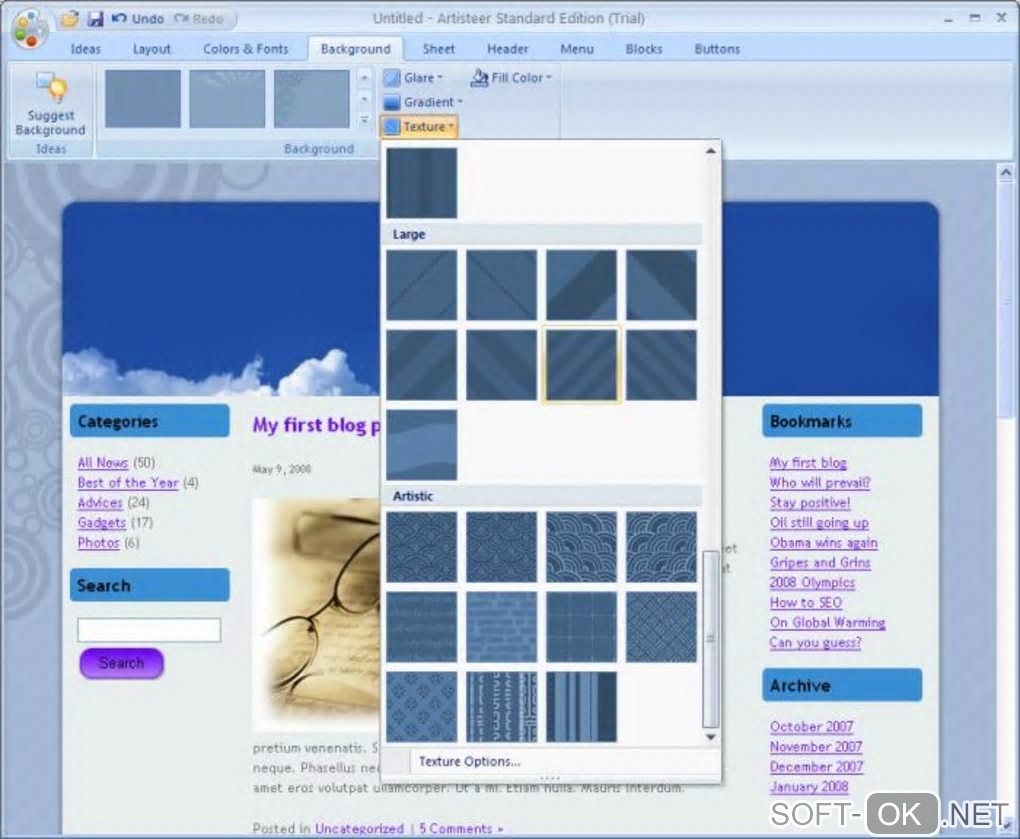Choose the fourth Large texture in the top row
1020x839 pixels.
pos(662,285)
